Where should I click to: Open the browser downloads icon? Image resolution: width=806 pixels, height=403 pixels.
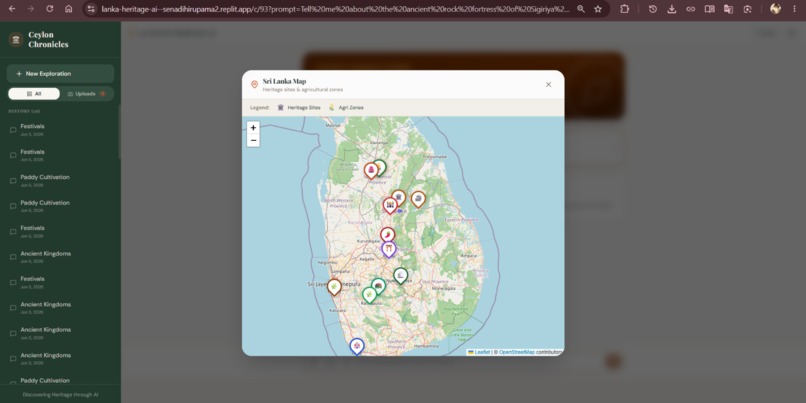672,9
